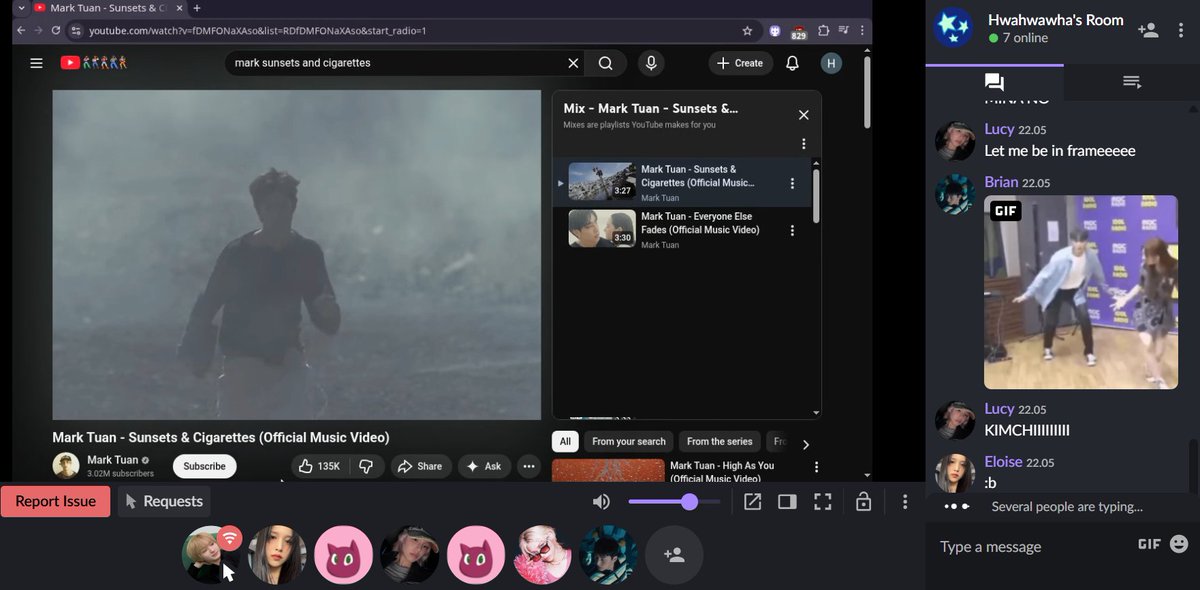Dislike the Sunsets & Cigarettes video
The width and height of the screenshot is (1200, 590).
click(x=366, y=466)
